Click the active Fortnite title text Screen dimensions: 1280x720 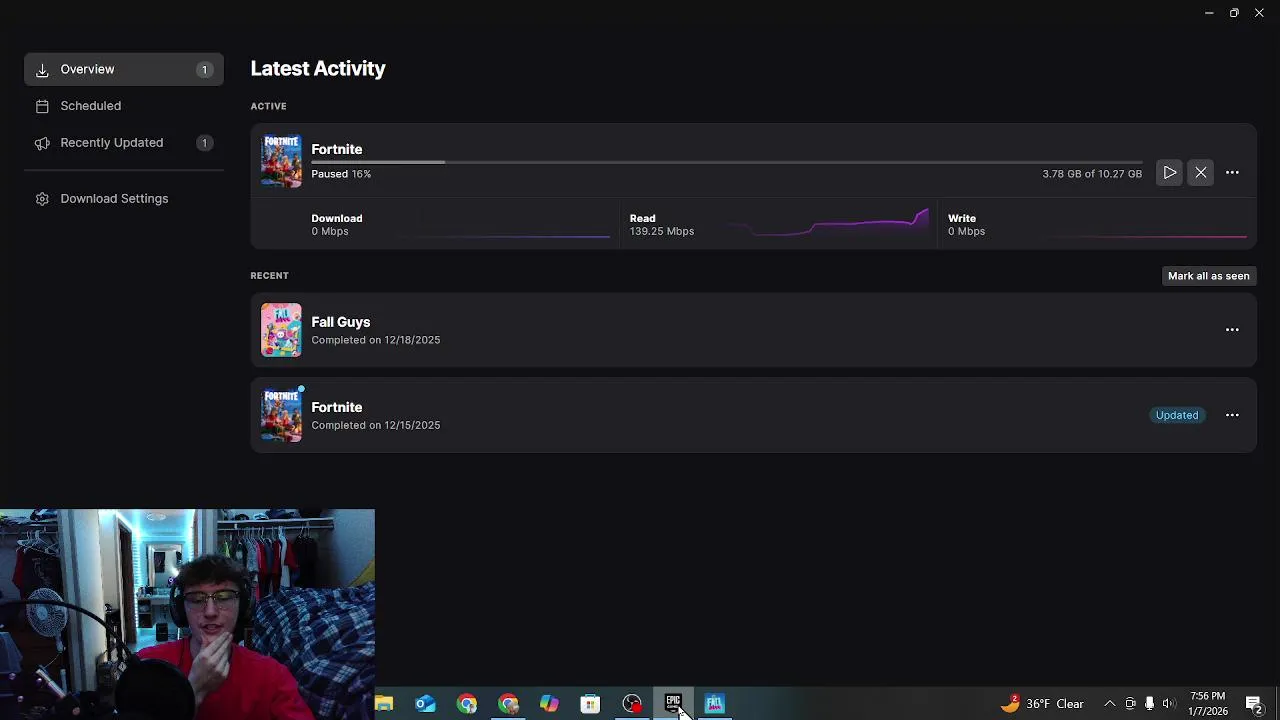coord(336,149)
